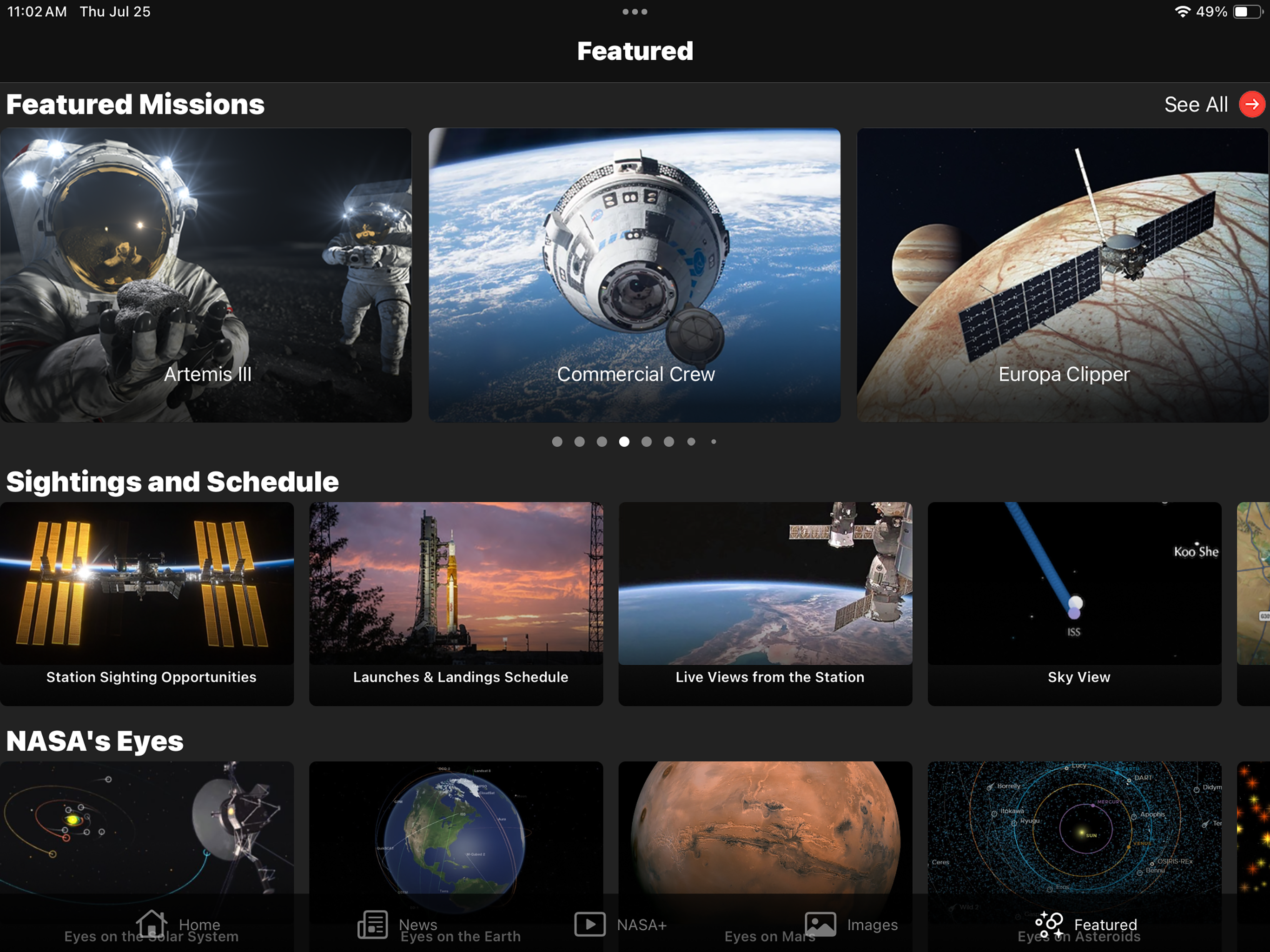
Task: Open the Sky View ISS tile
Action: click(1074, 603)
